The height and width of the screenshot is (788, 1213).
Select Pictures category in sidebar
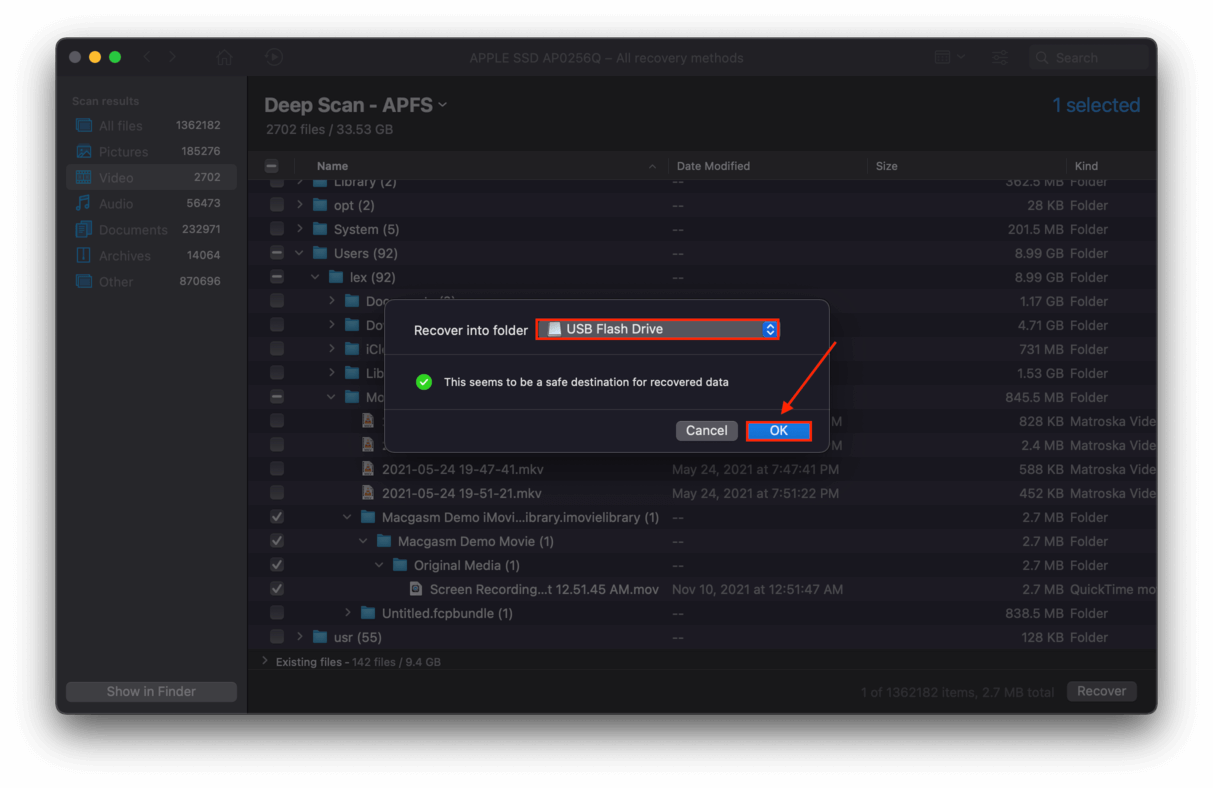[x=151, y=151]
